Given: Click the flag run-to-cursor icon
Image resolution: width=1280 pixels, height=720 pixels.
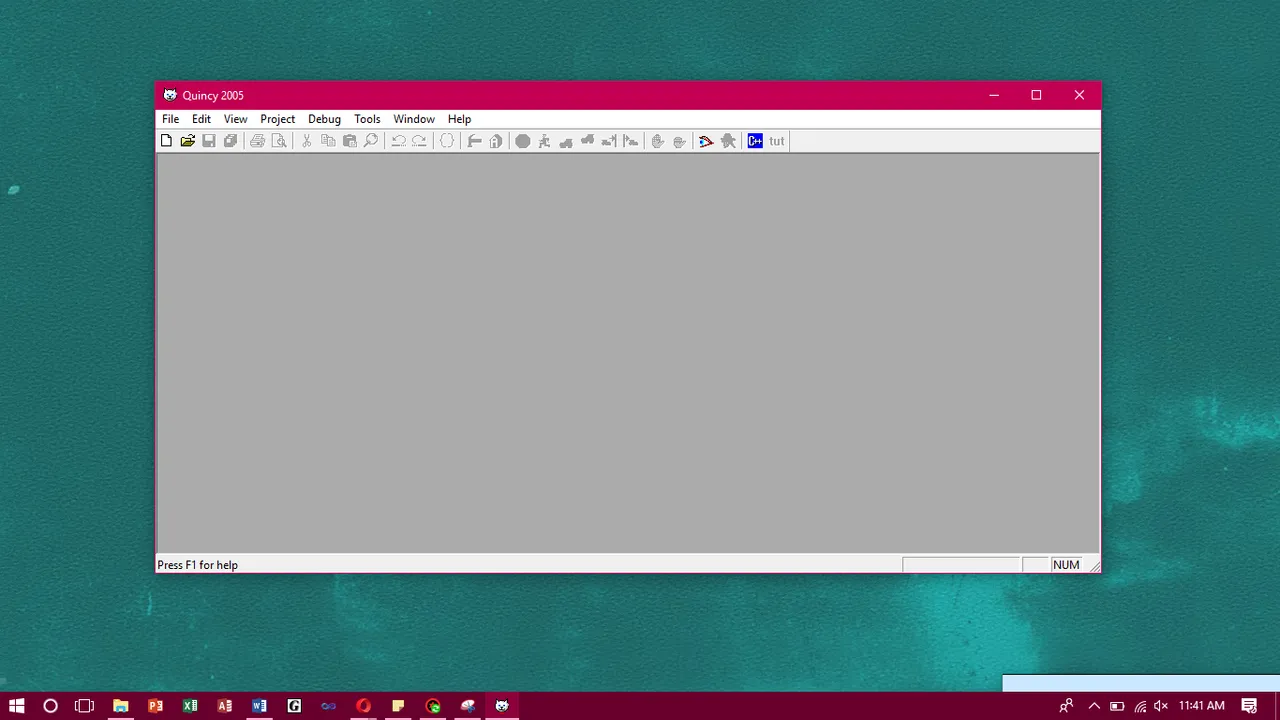Looking at the screenshot, I should coord(630,141).
